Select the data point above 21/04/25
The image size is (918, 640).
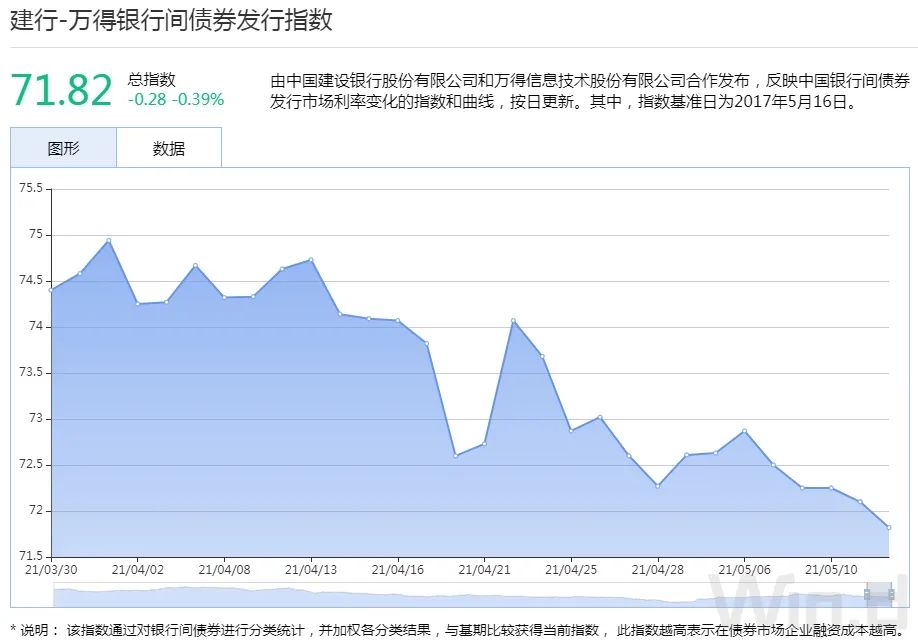tap(571, 430)
